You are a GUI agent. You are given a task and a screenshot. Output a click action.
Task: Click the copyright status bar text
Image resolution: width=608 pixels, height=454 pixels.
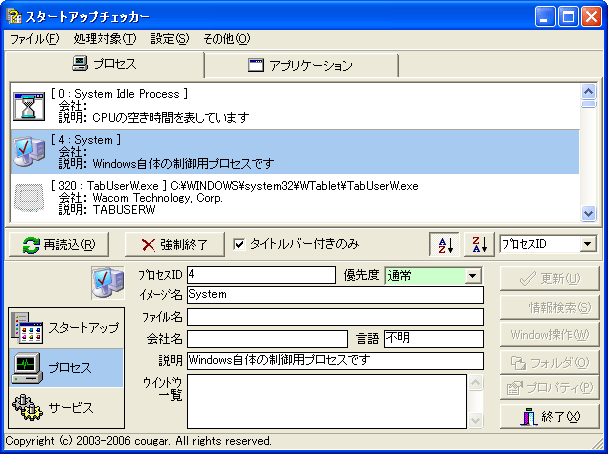pos(138,441)
